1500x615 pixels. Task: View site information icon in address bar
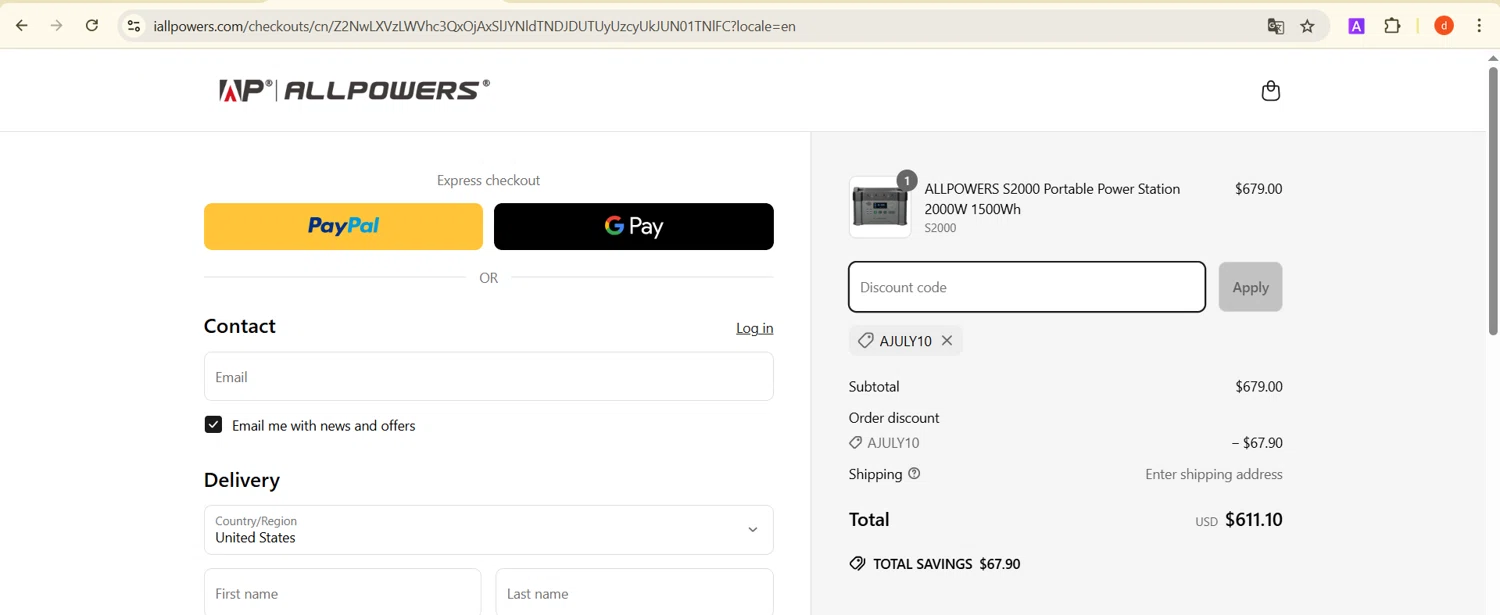[134, 26]
